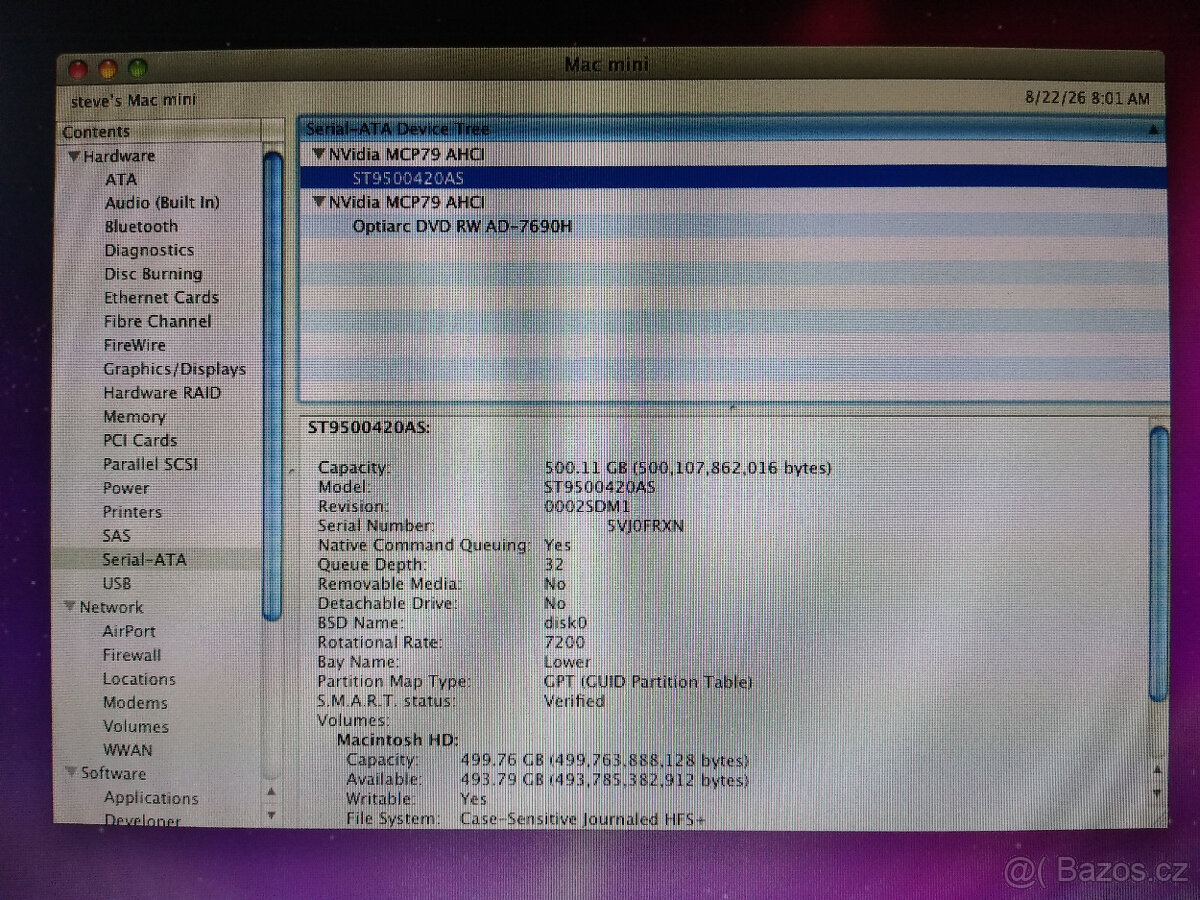The width and height of the screenshot is (1200, 900).
Task: Click the Rotational Rate 7200 value
Action: pos(564,642)
